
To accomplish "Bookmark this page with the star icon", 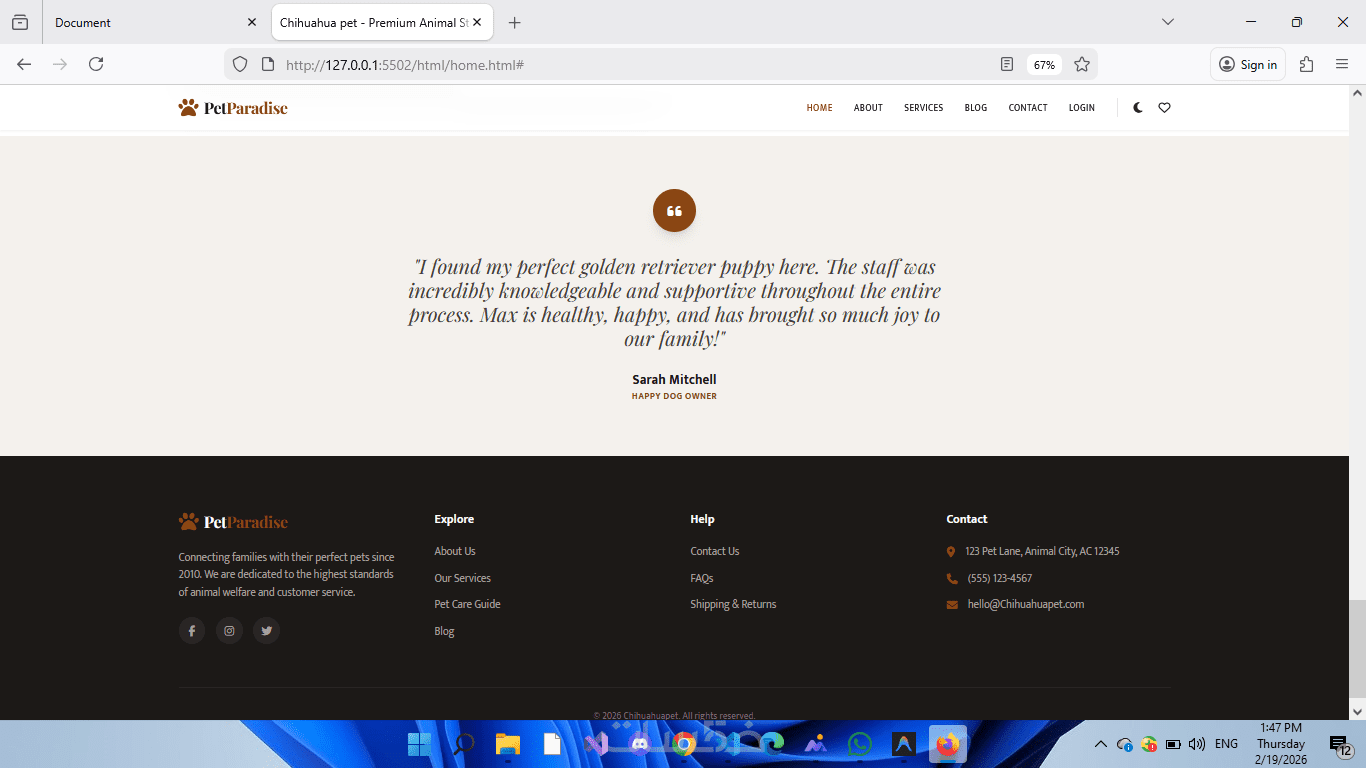I will coord(1082,64).
